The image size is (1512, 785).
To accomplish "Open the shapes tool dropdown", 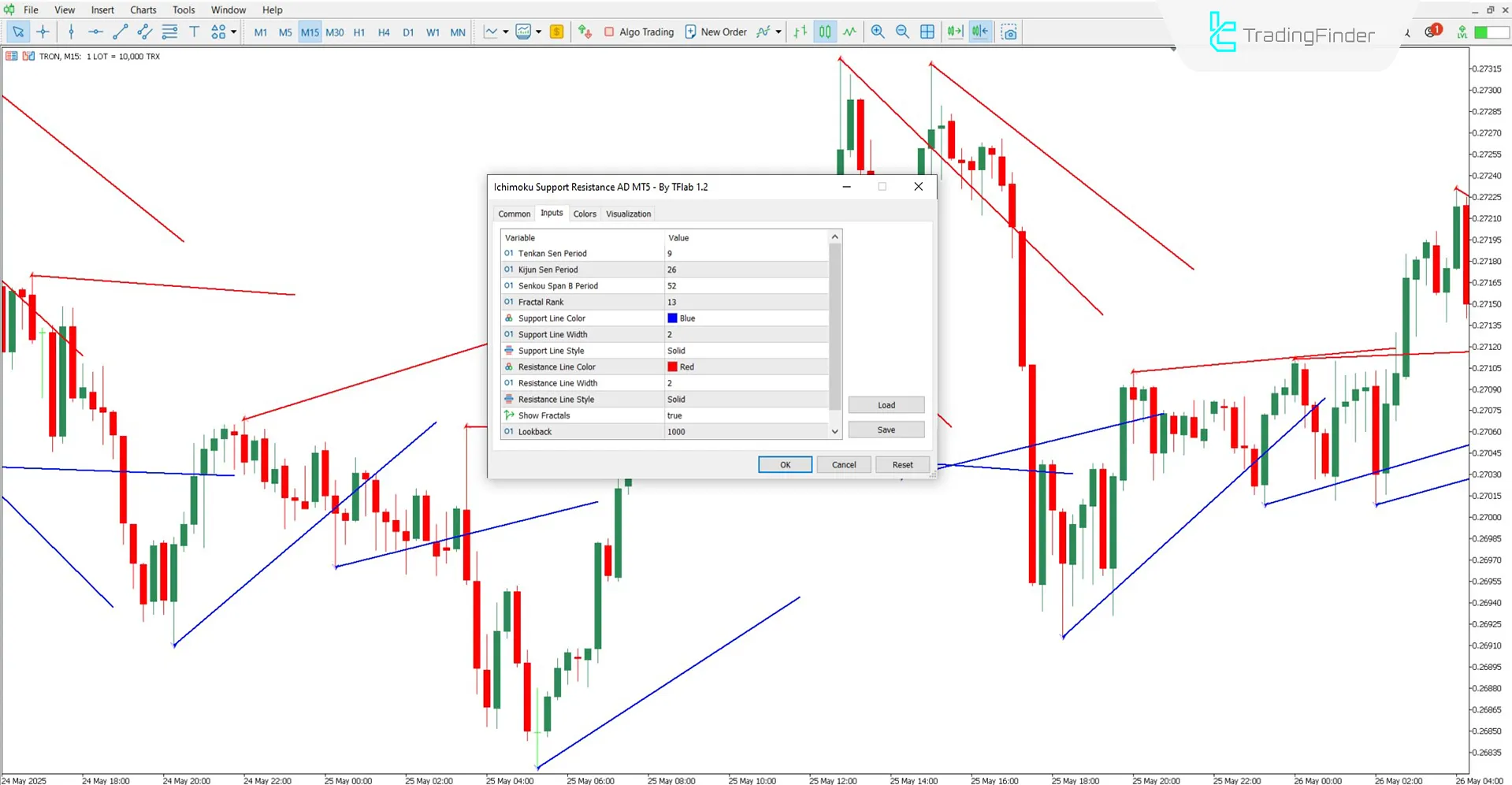I will pyautogui.click(x=233, y=32).
